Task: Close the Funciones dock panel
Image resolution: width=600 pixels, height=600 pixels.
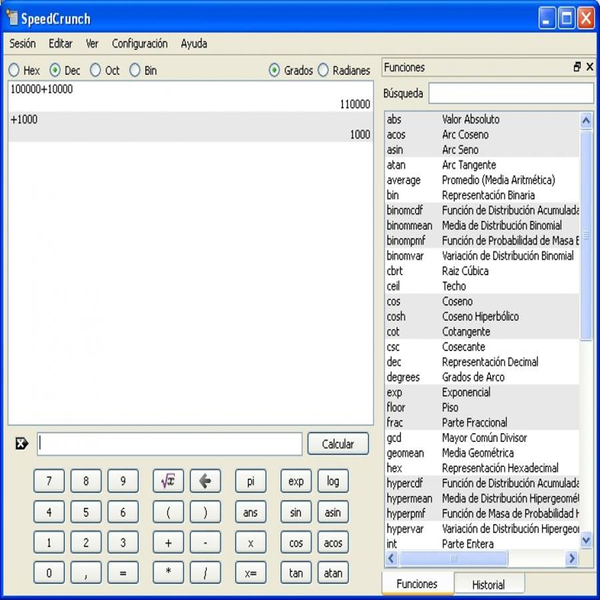Action: click(590, 67)
